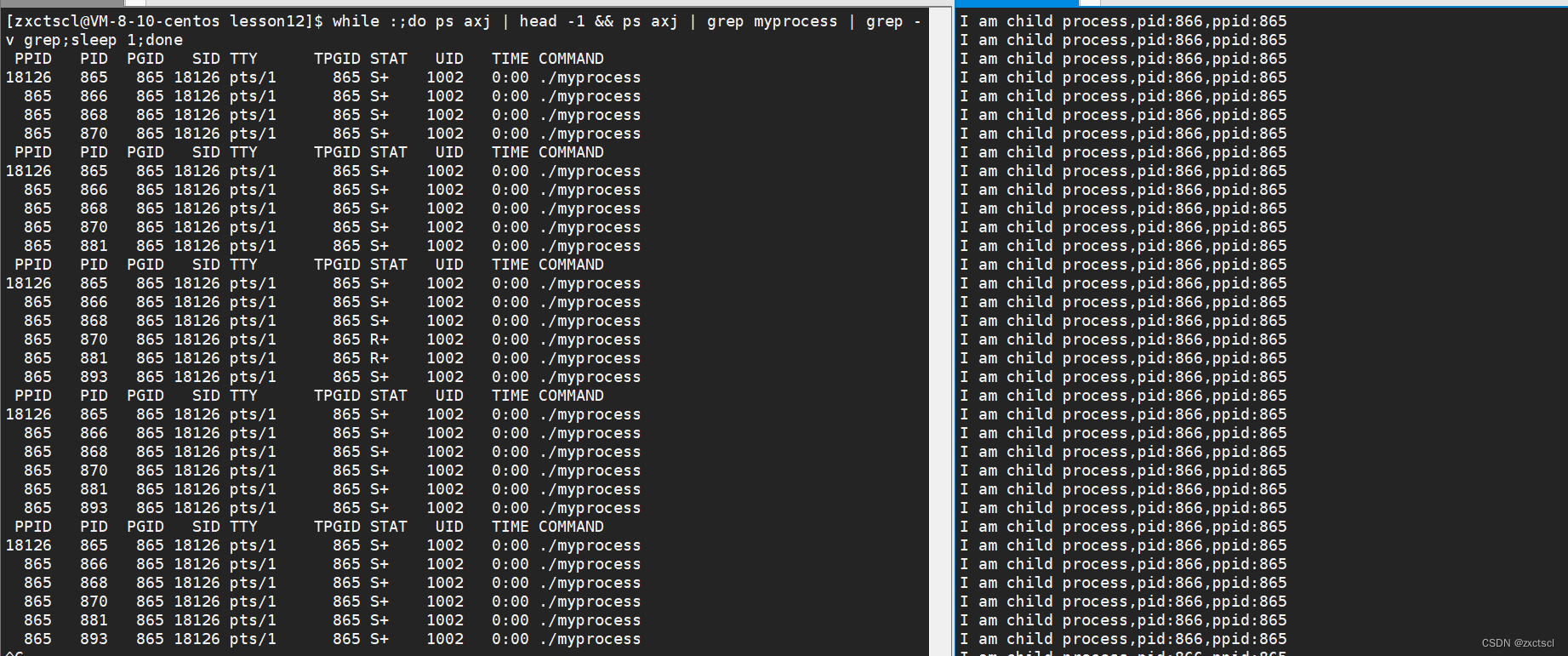Click the left terminal pane's vertical scrollbar

940,332
